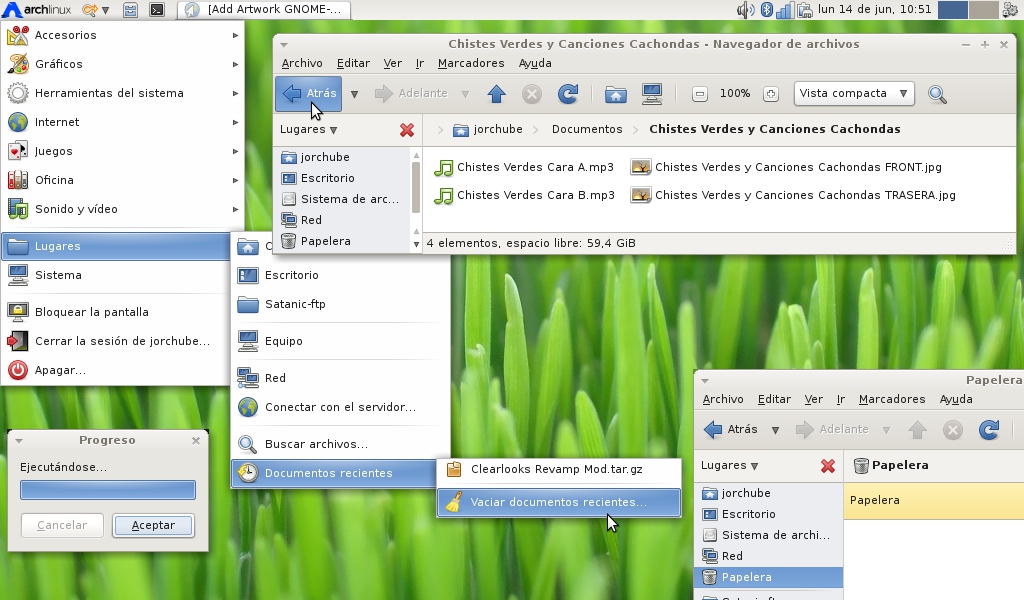Expand the Sonido y vídeo submenu

(123, 209)
